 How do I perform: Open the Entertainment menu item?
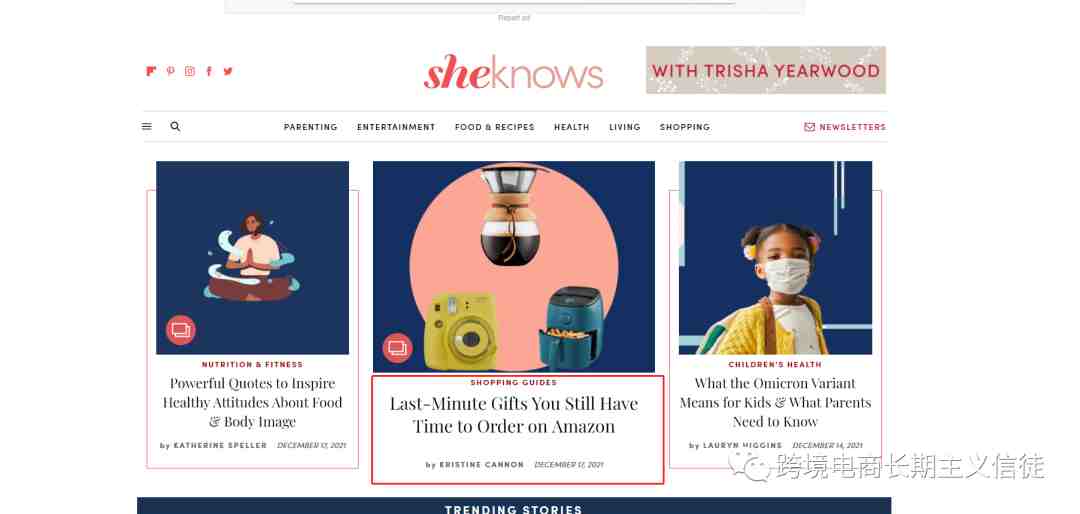396,127
